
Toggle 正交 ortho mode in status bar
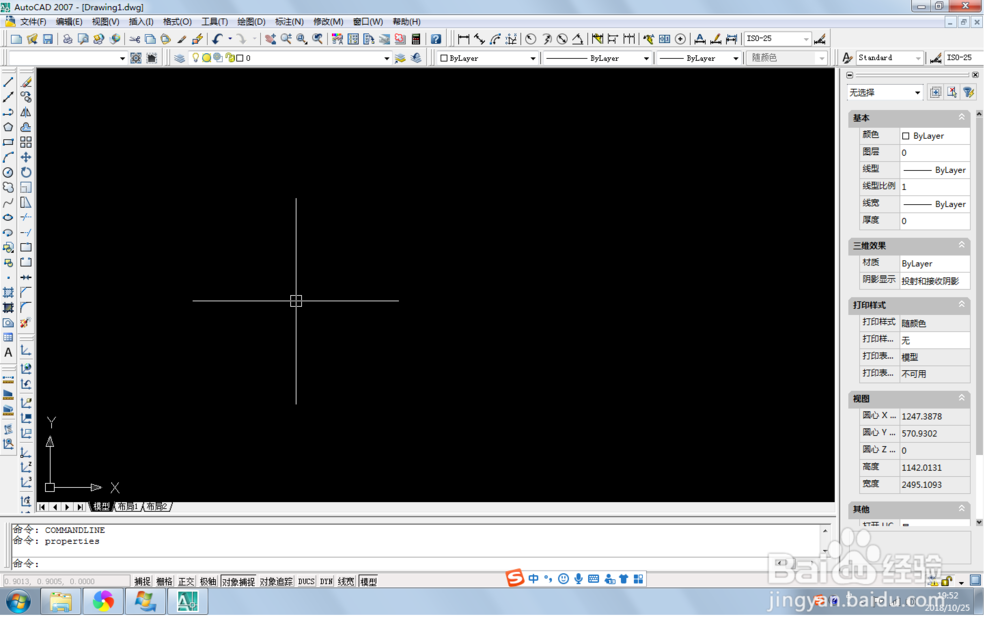(x=186, y=582)
